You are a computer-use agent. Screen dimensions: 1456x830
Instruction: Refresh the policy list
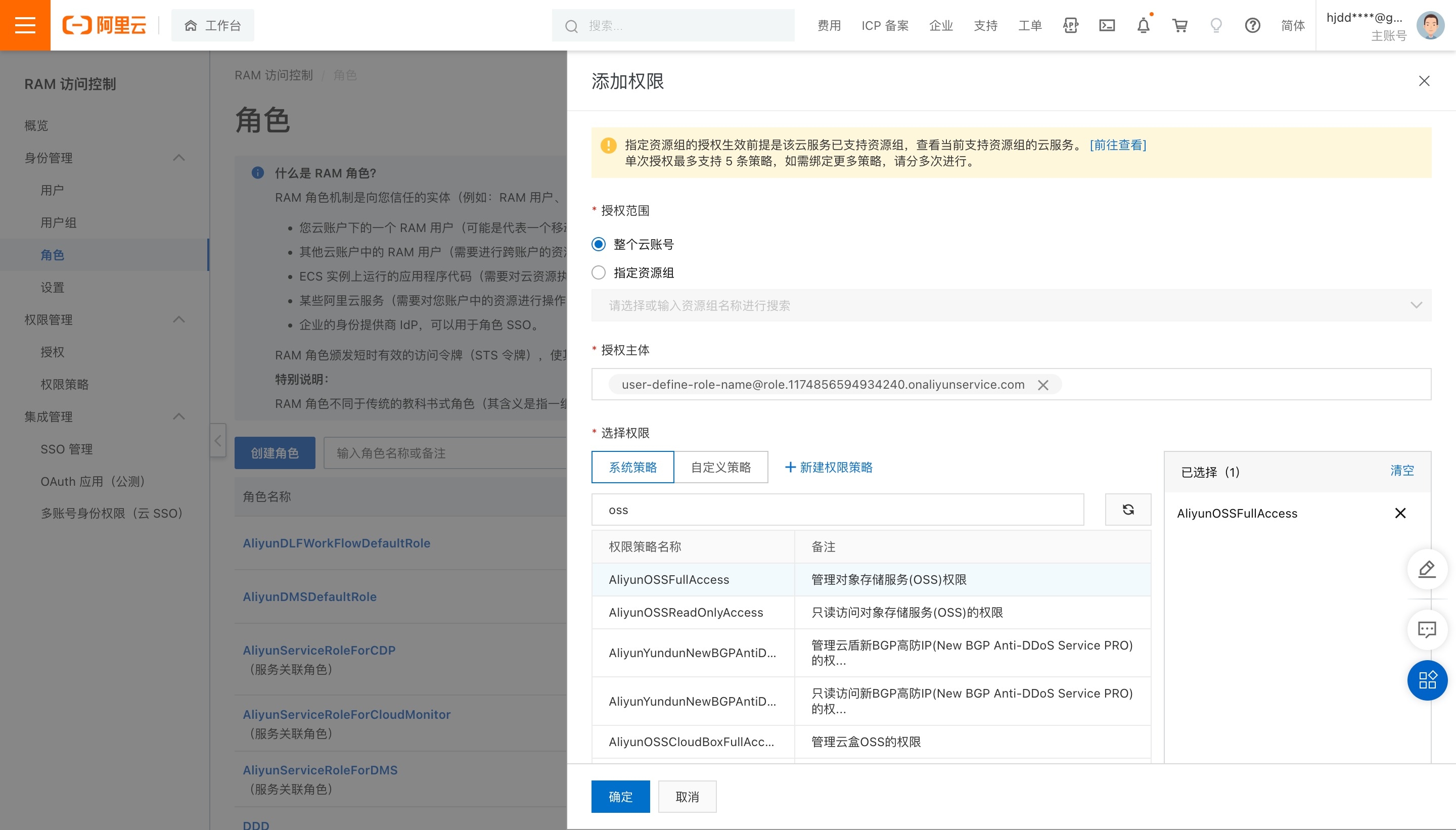1127,510
